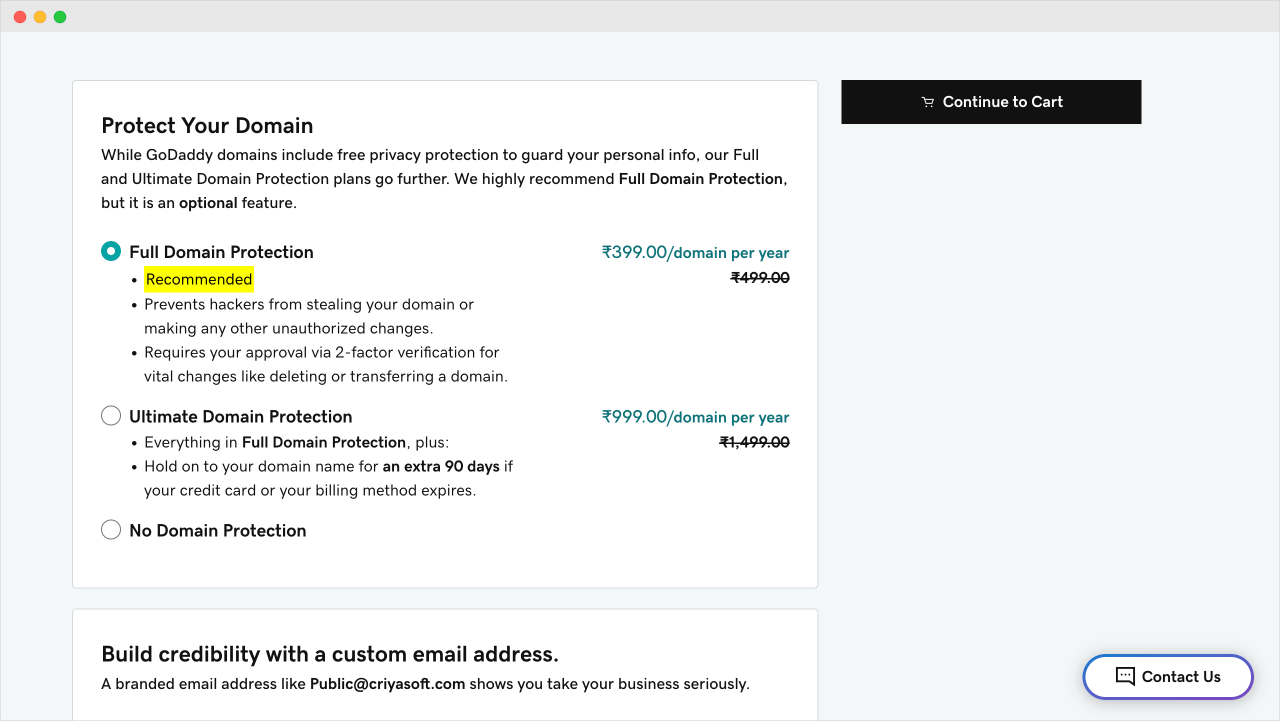Image resolution: width=1281 pixels, height=722 pixels.
Task: Select the Full Domain Protection radio button
Action: point(111,252)
